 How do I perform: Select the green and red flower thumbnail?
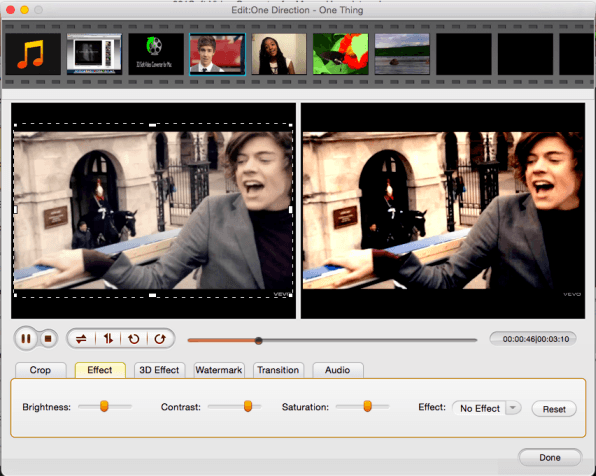click(x=341, y=54)
